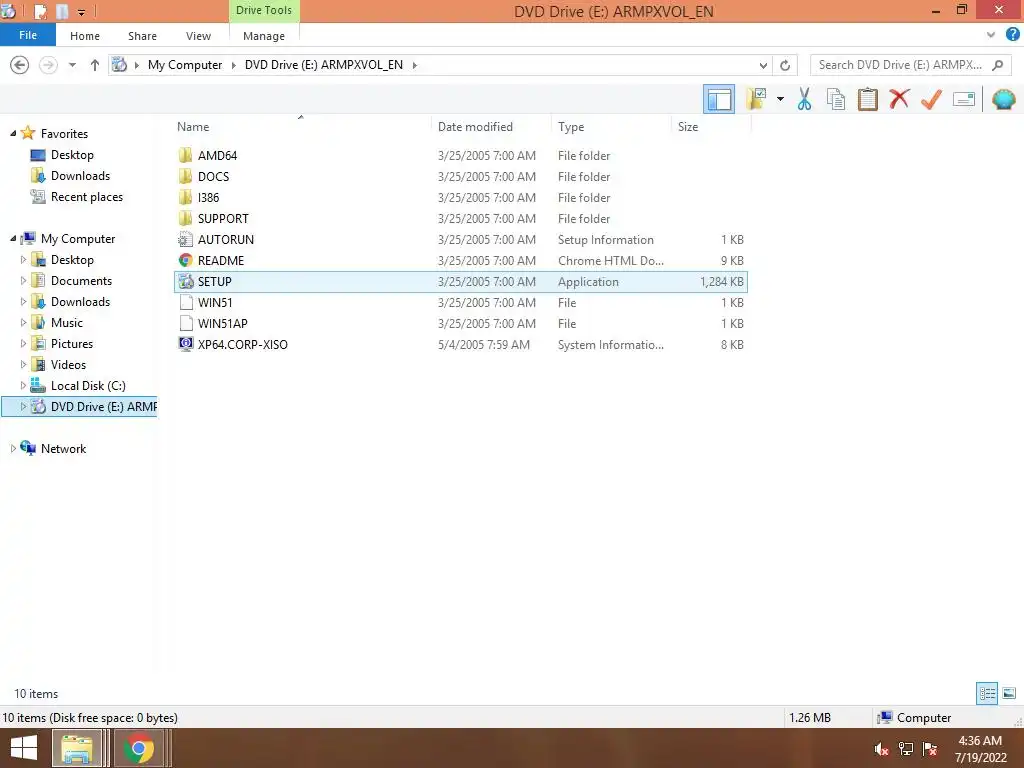The height and width of the screenshot is (768, 1024).
Task: Click DVD Drive (E:) ARMPXVOL_EN breadcrumb
Action: (x=324, y=65)
